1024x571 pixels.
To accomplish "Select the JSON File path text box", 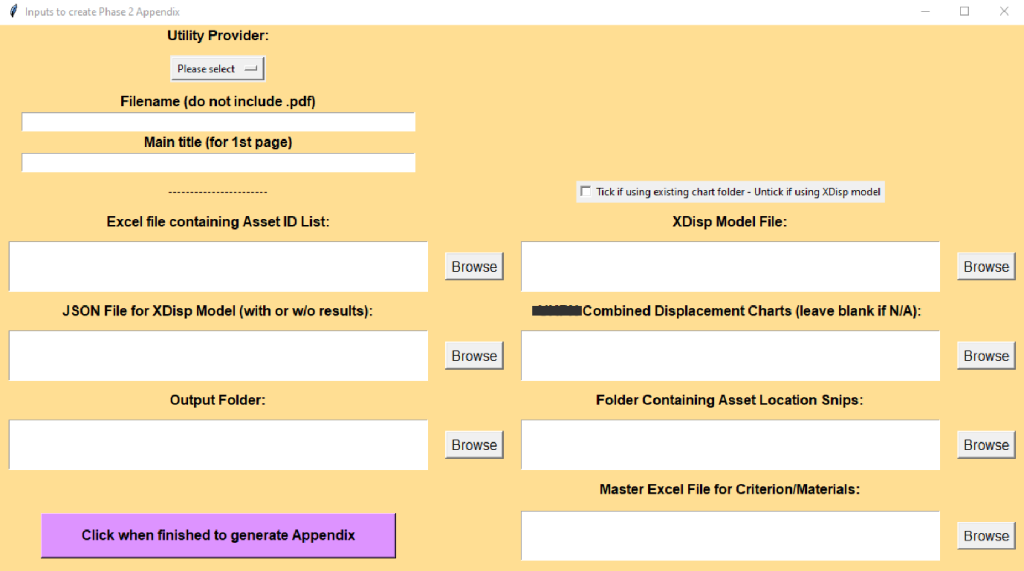I will tap(218, 356).
